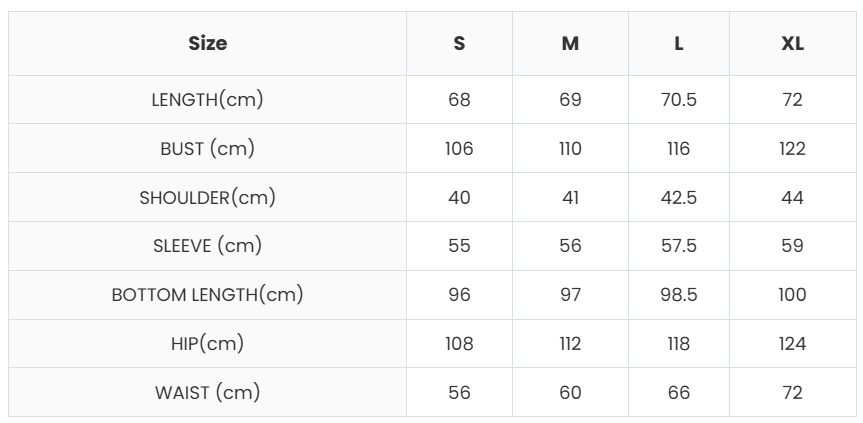Click the BOTTOM LENGTH(cm) row label
The width and height of the screenshot is (863, 423).
click(x=207, y=295)
